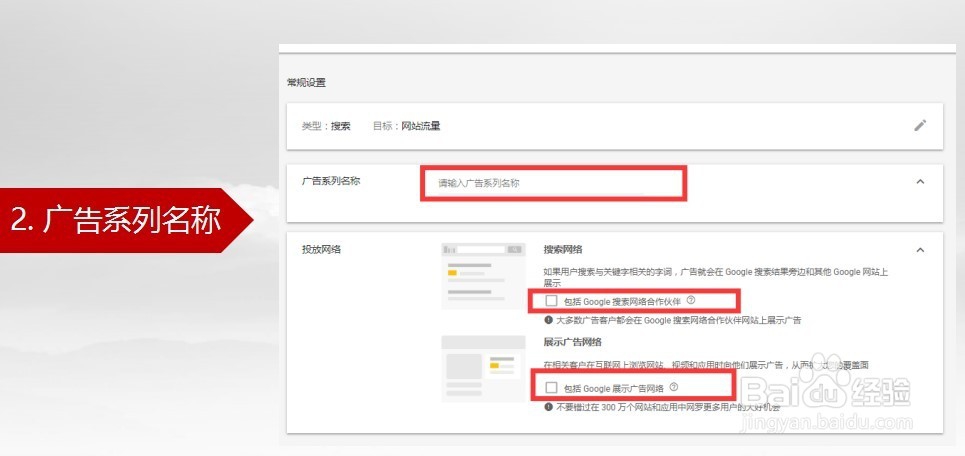Click the 投放网络 section label
The width and height of the screenshot is (965, 456).
click(x=321, y=250)
